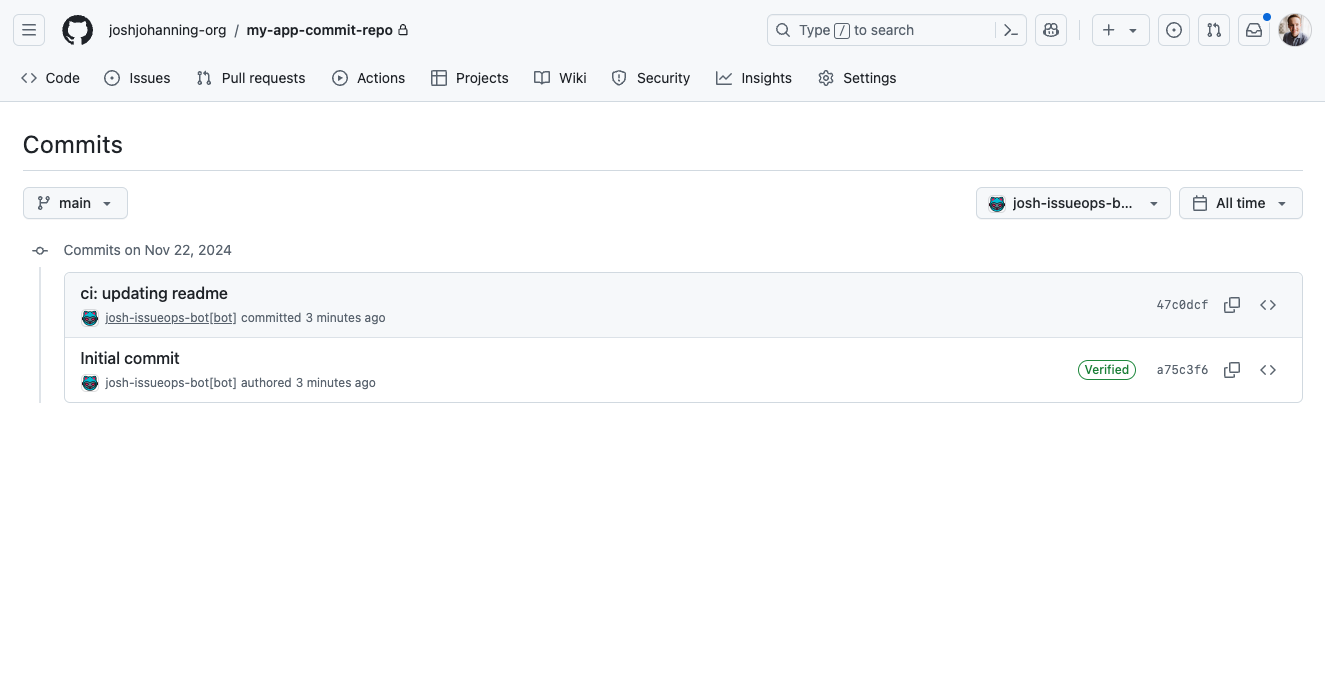Open GitHub Copilot chat
Viewport: 1325px width, 695px height.
pos(1050,30)
